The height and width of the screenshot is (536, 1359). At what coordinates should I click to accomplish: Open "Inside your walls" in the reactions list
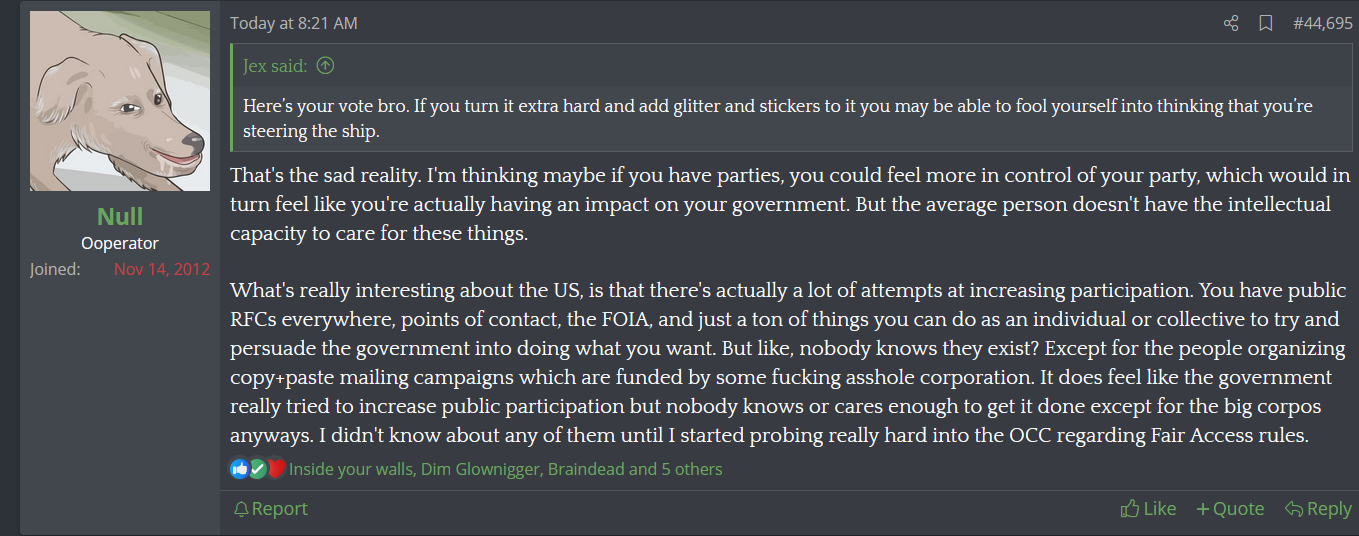pos(350,468)
